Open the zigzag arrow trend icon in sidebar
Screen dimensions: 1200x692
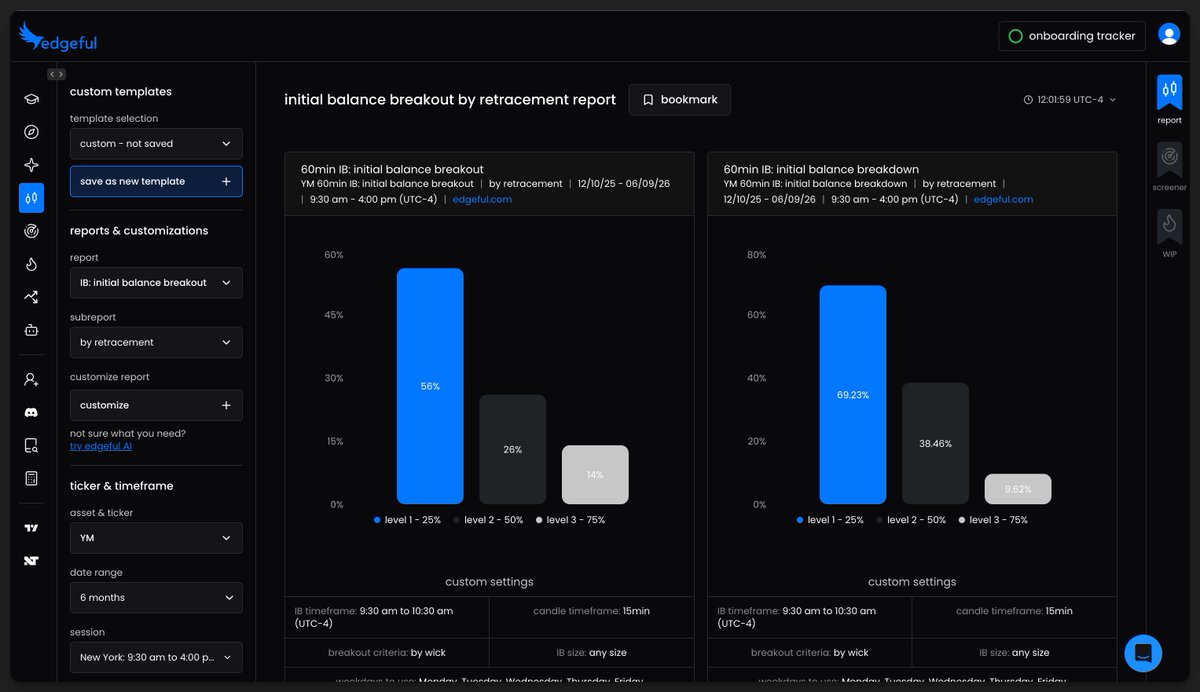31,297
